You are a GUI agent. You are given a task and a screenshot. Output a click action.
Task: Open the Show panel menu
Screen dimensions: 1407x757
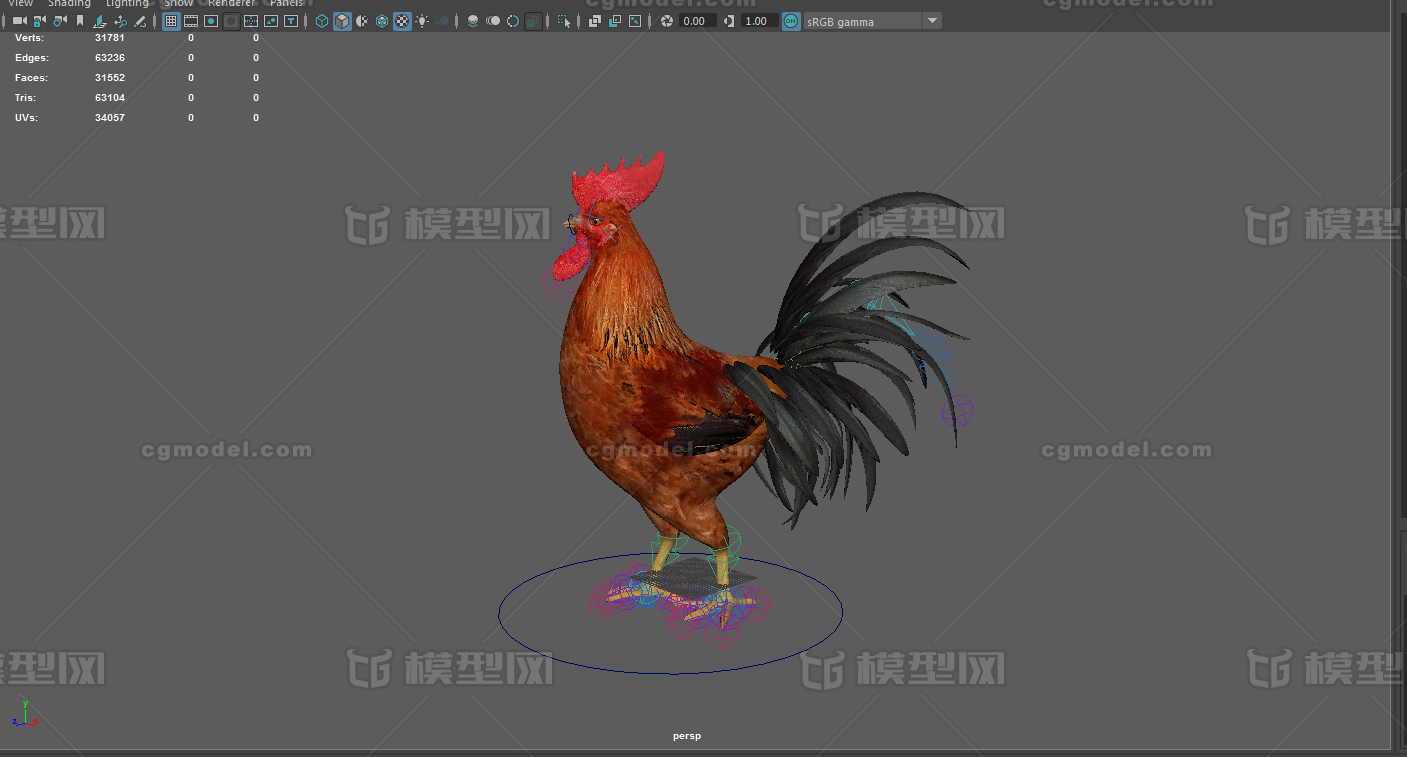[x=178, y=3]
